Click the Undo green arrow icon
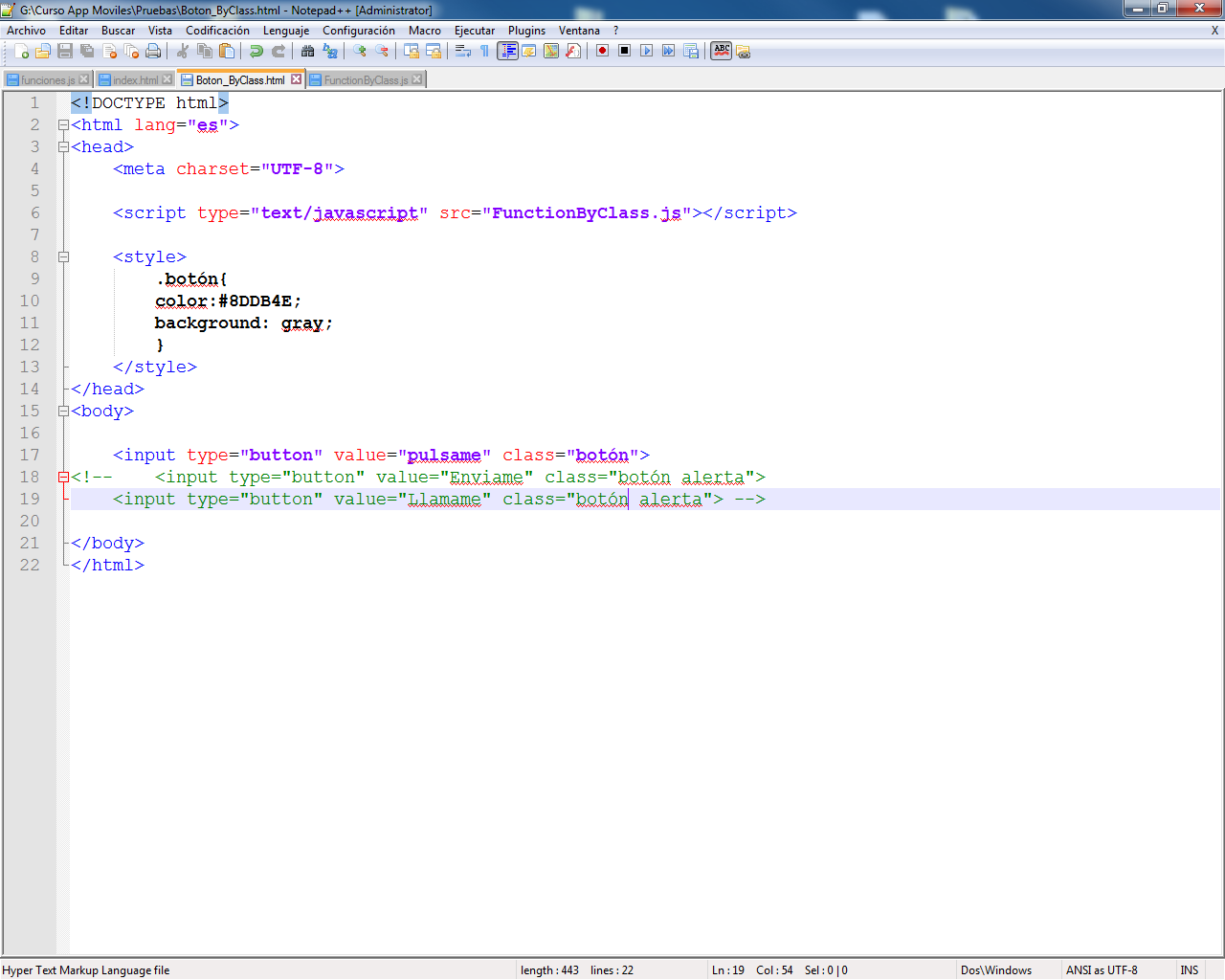 [256, 51]
